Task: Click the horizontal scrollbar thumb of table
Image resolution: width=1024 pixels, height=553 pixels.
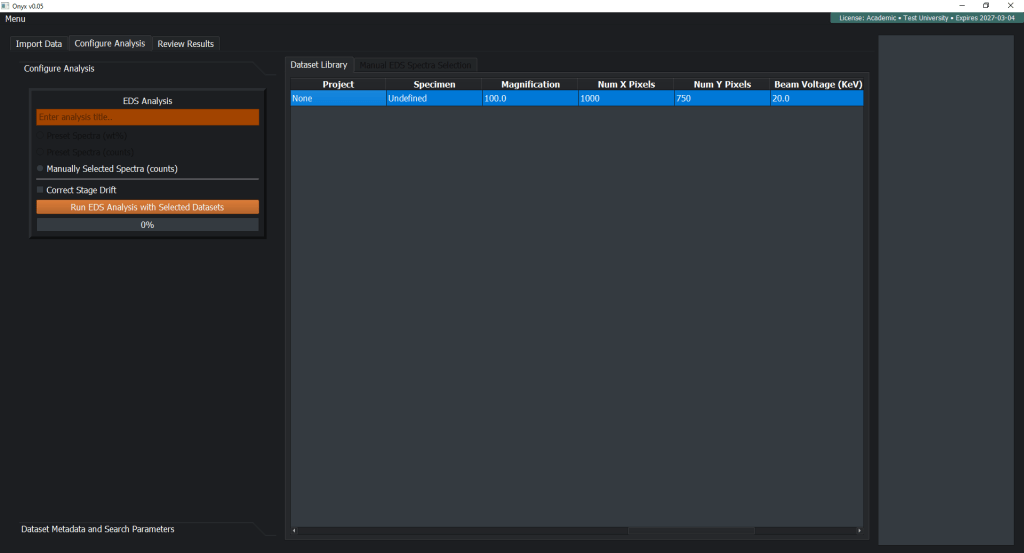Action: click(691, 531)
